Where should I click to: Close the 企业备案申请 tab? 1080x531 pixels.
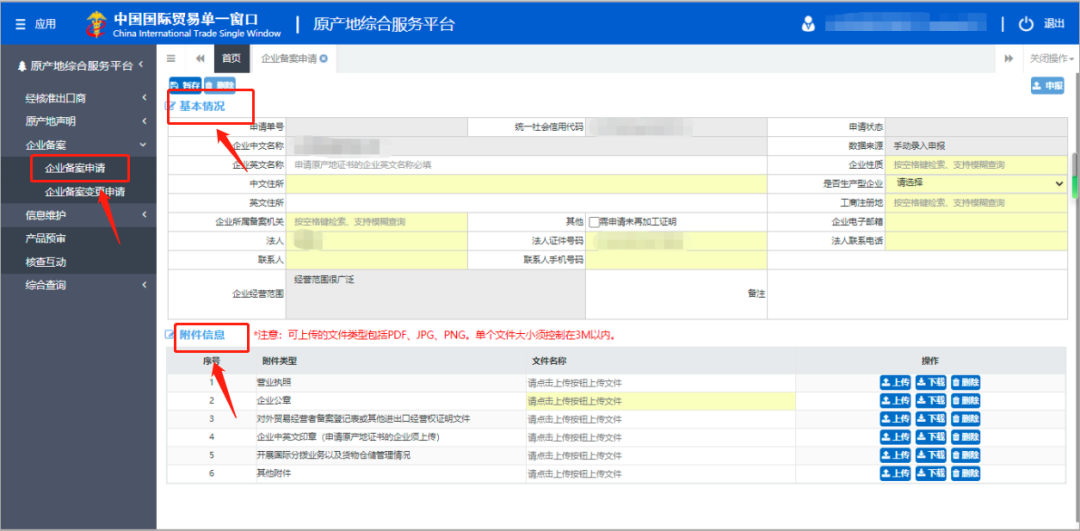(x=323, y=59)
